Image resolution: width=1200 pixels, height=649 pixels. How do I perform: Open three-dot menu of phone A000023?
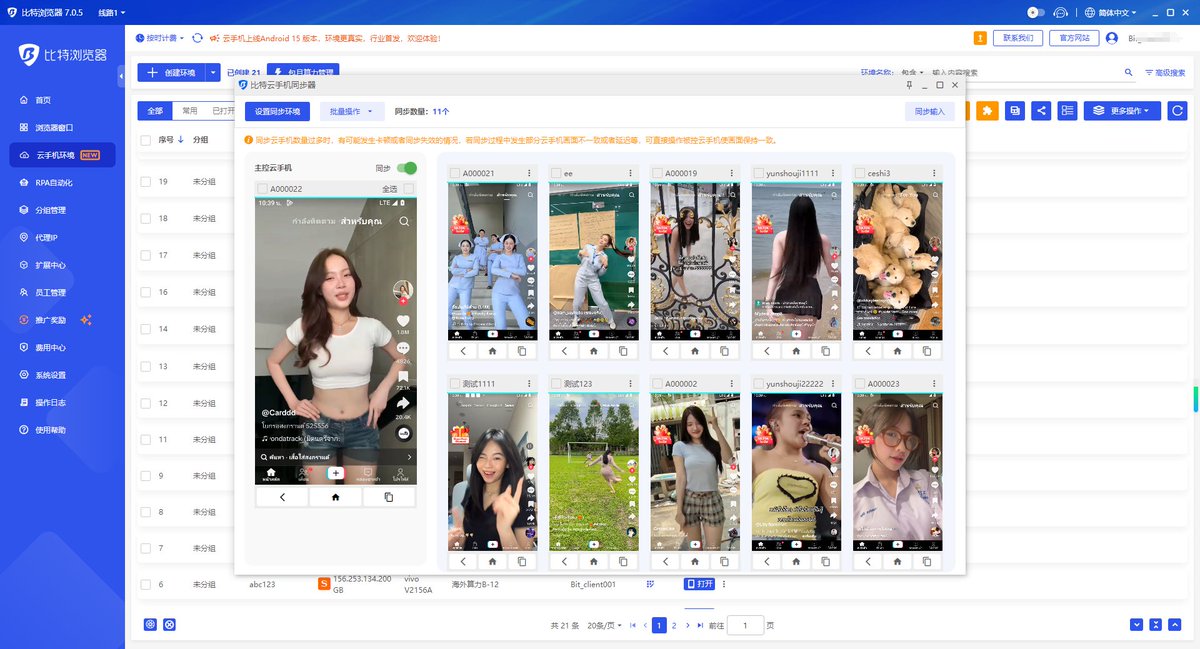click(x=934, y=384)
